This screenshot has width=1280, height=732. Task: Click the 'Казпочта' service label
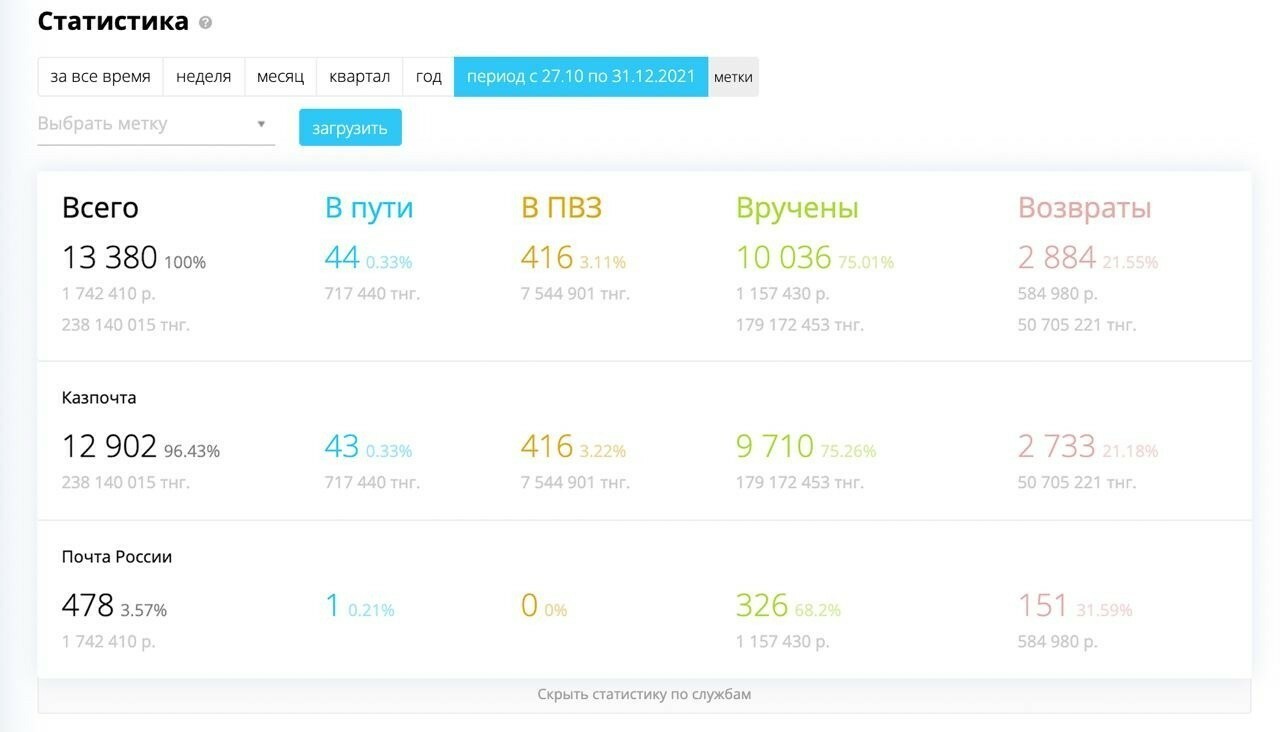pyautogui.click(x=99, y=397)
